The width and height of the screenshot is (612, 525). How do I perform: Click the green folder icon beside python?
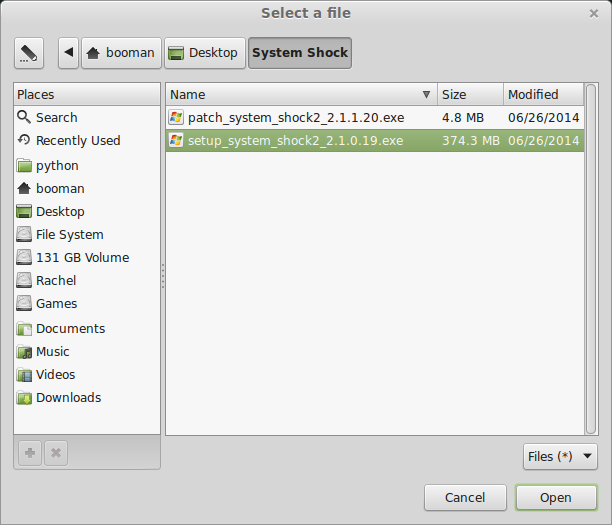[24, 166]
